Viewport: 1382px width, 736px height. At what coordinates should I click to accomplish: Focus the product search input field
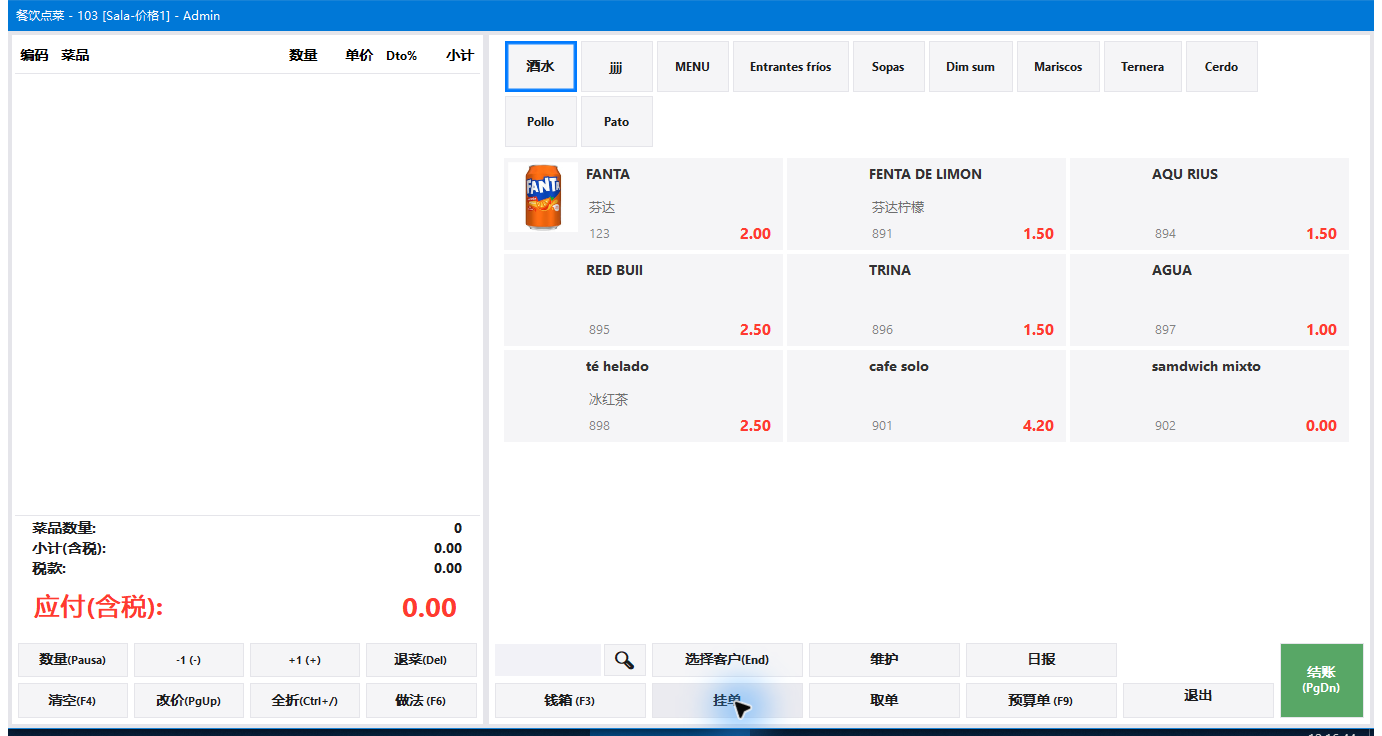(548, 660)
